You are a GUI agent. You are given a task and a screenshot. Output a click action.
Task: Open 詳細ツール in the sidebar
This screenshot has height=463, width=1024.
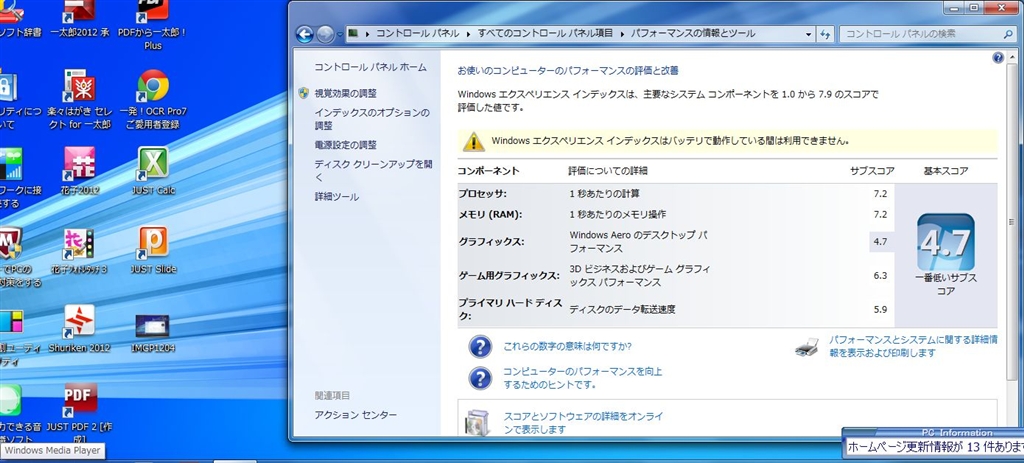click(x=336, y=197)
